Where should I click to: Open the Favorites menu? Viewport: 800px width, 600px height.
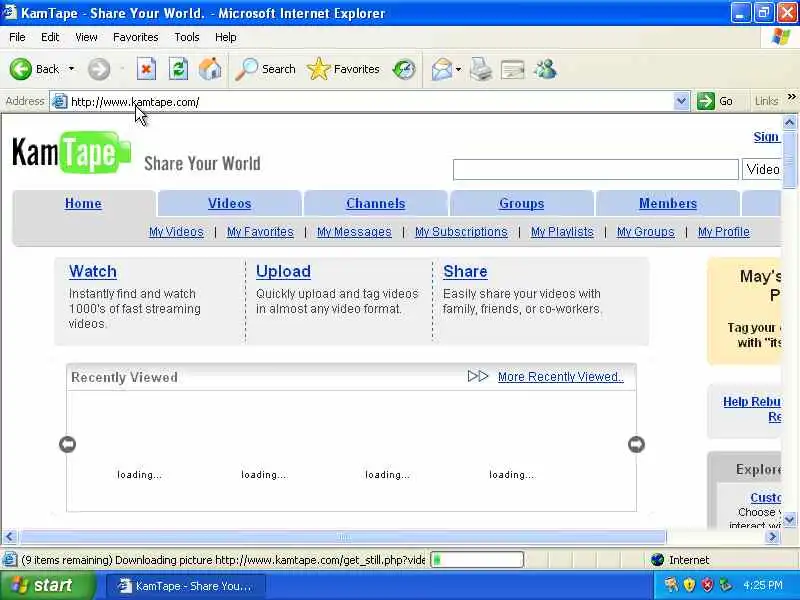point(136,37)
